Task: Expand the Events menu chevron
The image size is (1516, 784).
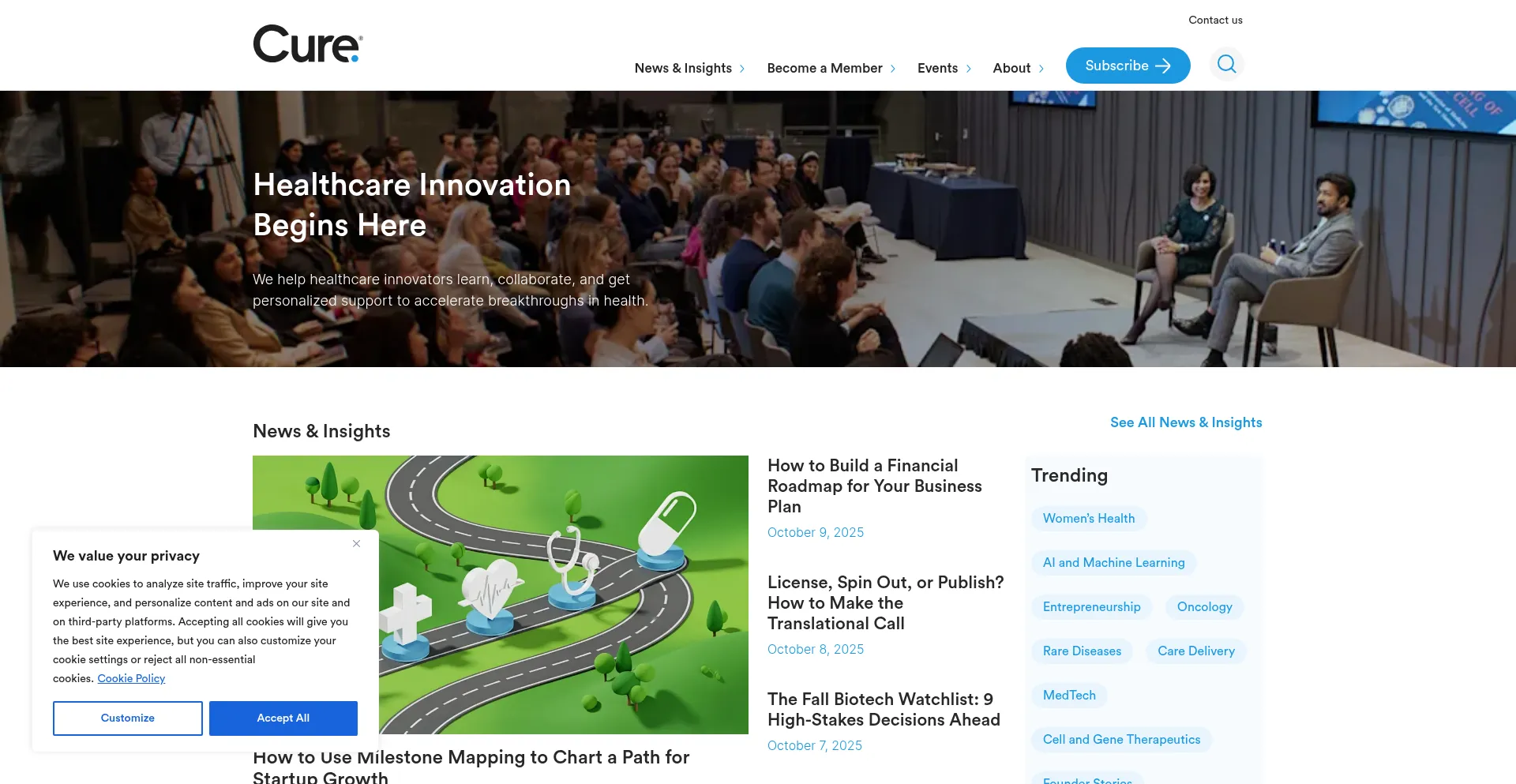Action: pos(969,69)
